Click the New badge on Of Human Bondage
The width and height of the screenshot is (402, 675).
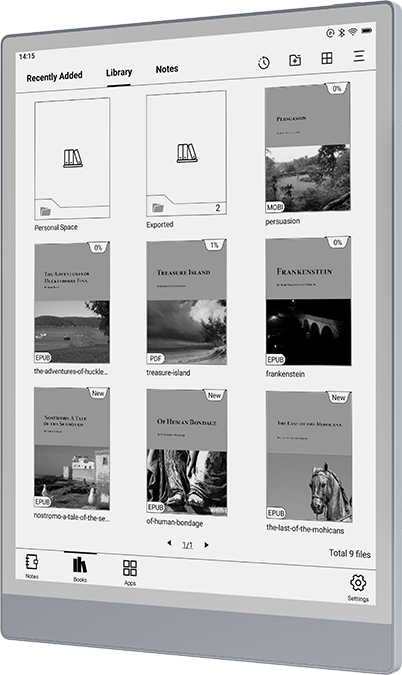214,395
